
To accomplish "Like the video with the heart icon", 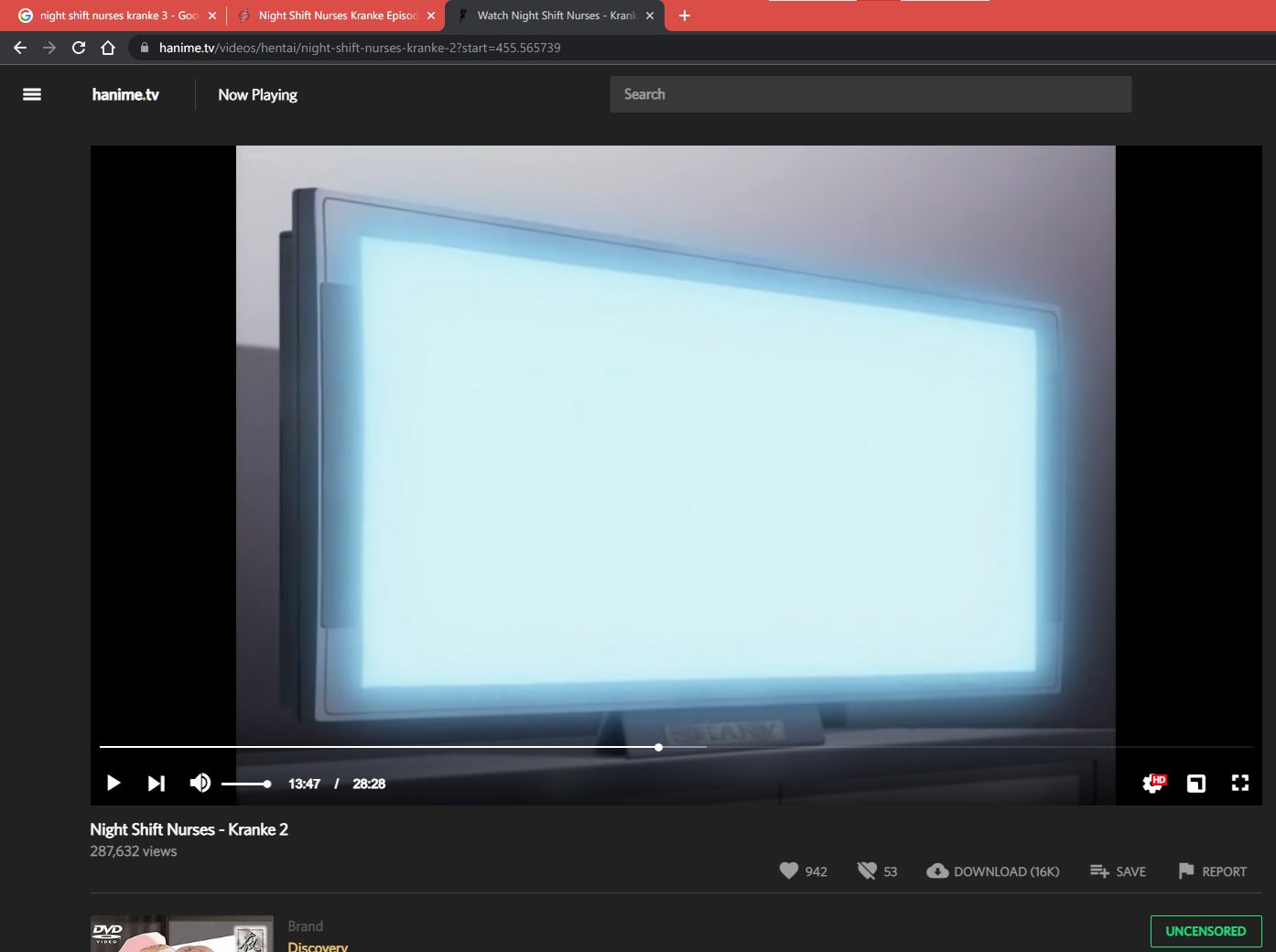I will (x=788, y=871).
